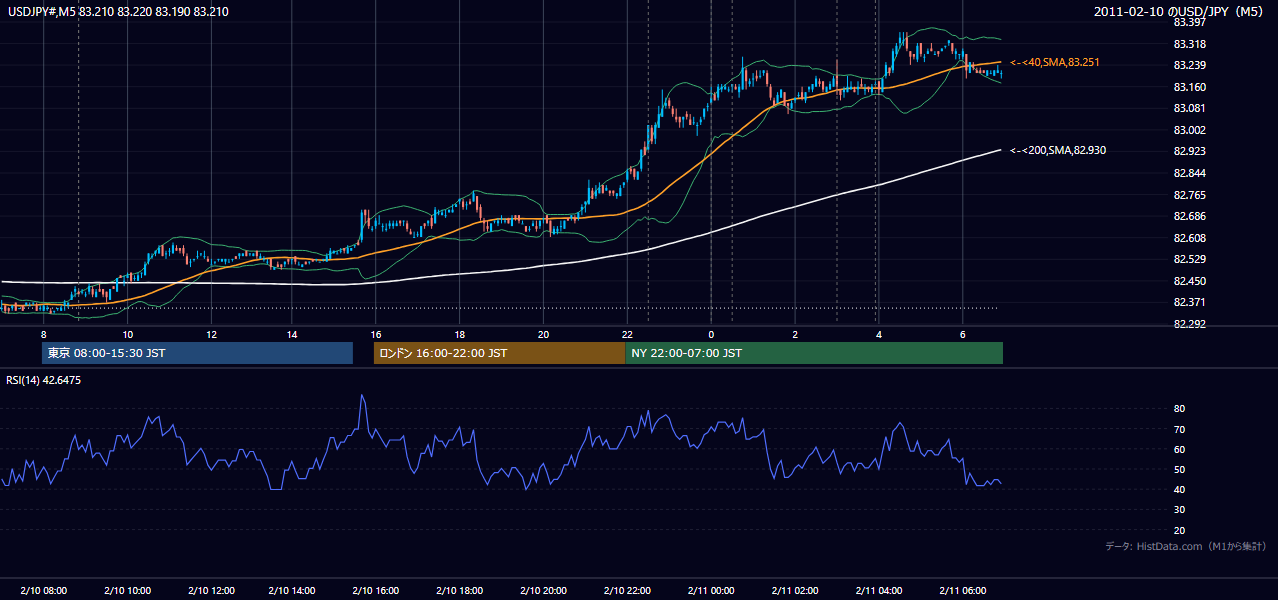This screenshot has height=600, width=1278.
Task: Click hour label 12 under the price chart
Action: (211, 334)
